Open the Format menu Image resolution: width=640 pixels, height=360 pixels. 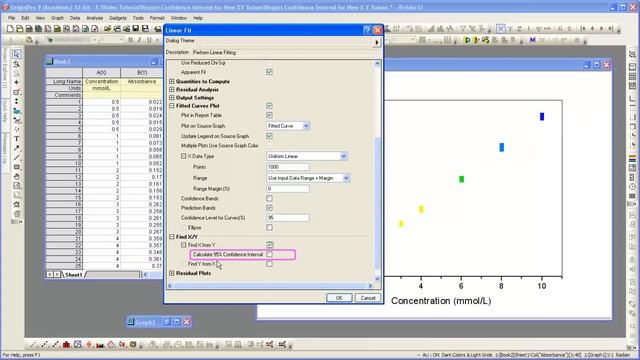(x=157, y=18)
